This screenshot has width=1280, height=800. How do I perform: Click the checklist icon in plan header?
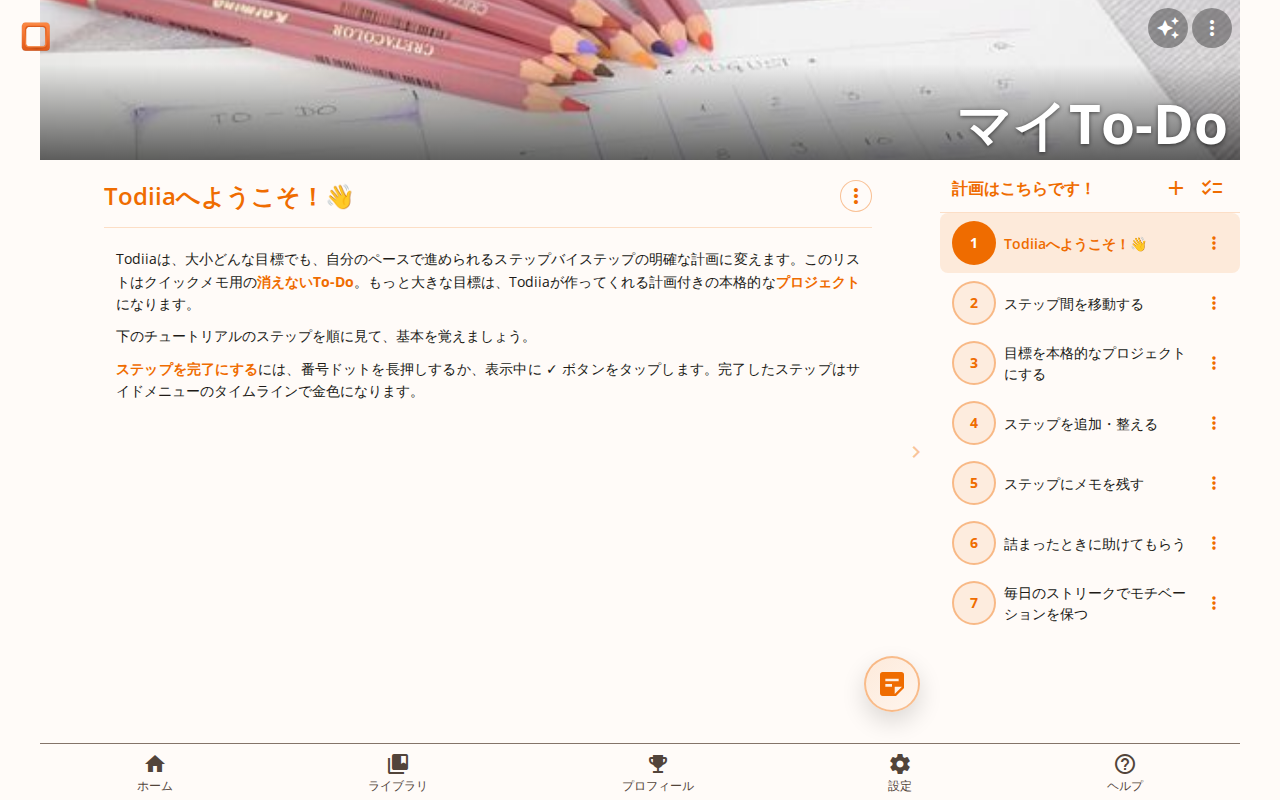coord(1212,188)
